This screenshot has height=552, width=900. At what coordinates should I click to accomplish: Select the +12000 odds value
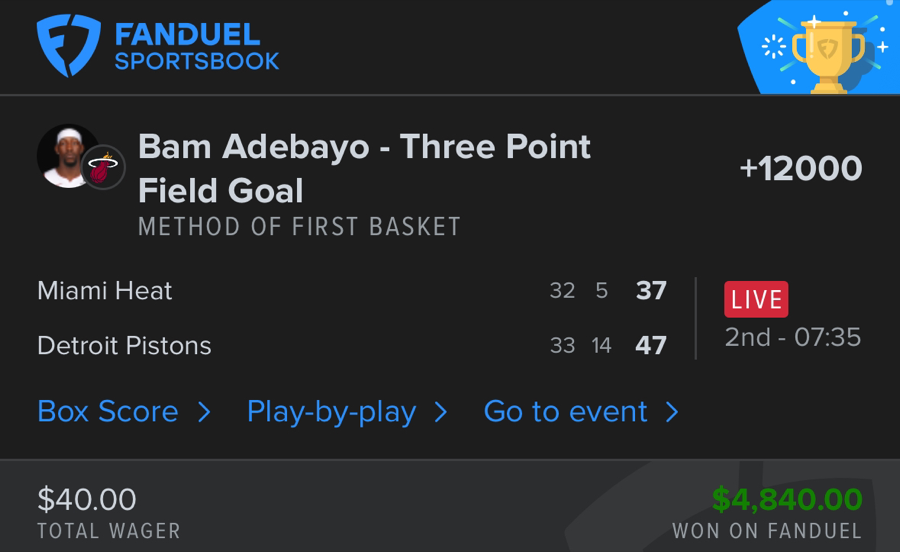point(800,168)
